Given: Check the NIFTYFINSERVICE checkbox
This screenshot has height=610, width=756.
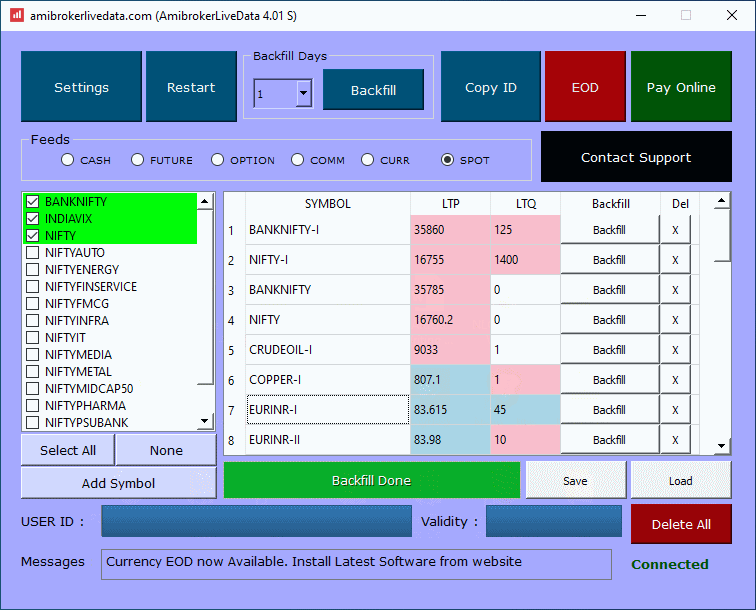Looking at the screenshot, I should click(x=32, y=286).
